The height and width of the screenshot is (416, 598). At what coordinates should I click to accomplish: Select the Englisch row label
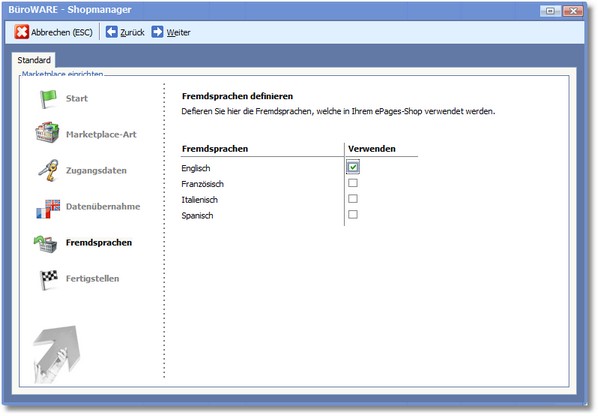[196, 168]
